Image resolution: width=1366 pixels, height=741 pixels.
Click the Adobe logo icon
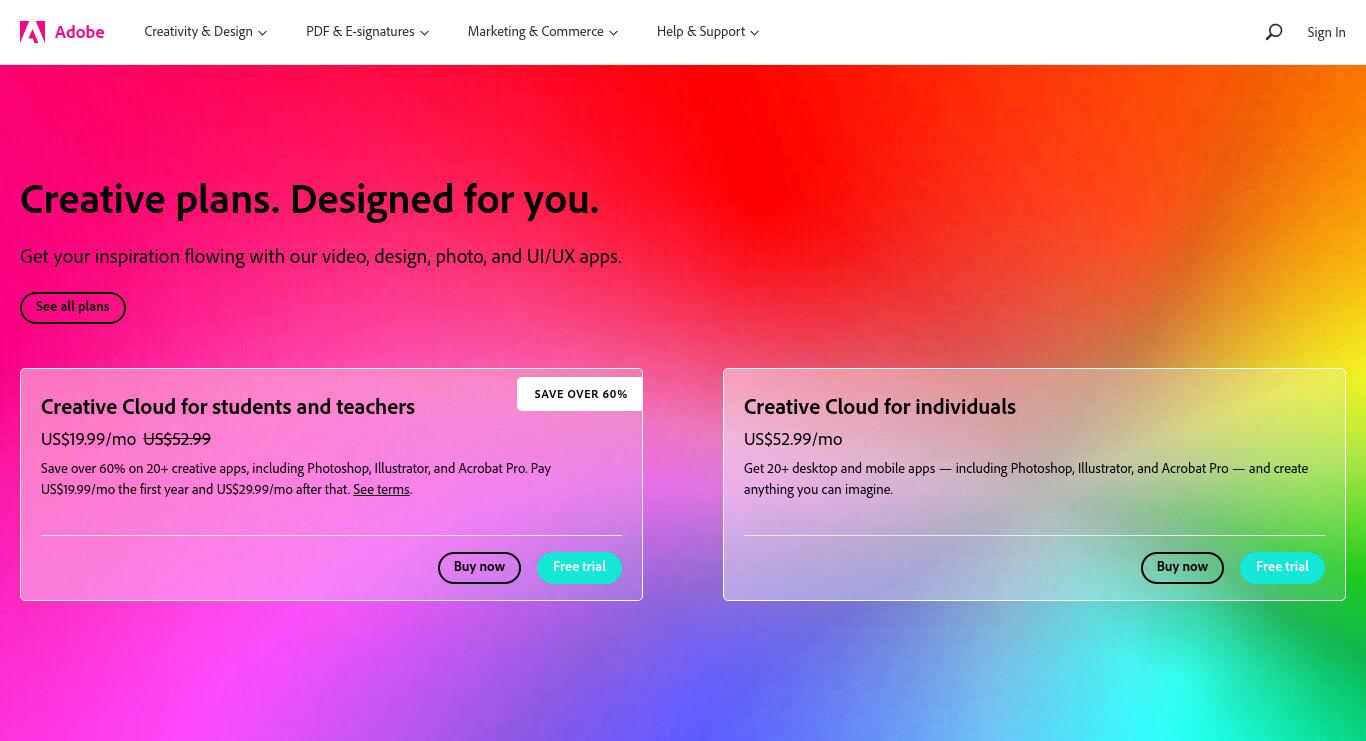(32, 32)
